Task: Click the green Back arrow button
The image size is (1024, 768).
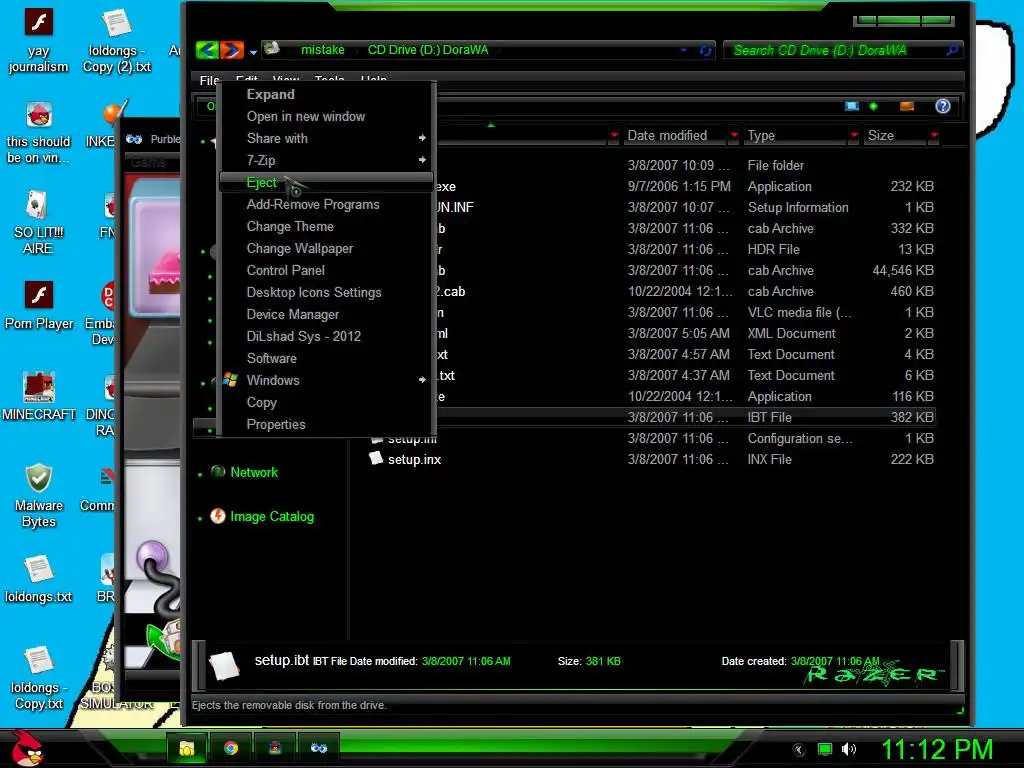Action: (207, 50)
